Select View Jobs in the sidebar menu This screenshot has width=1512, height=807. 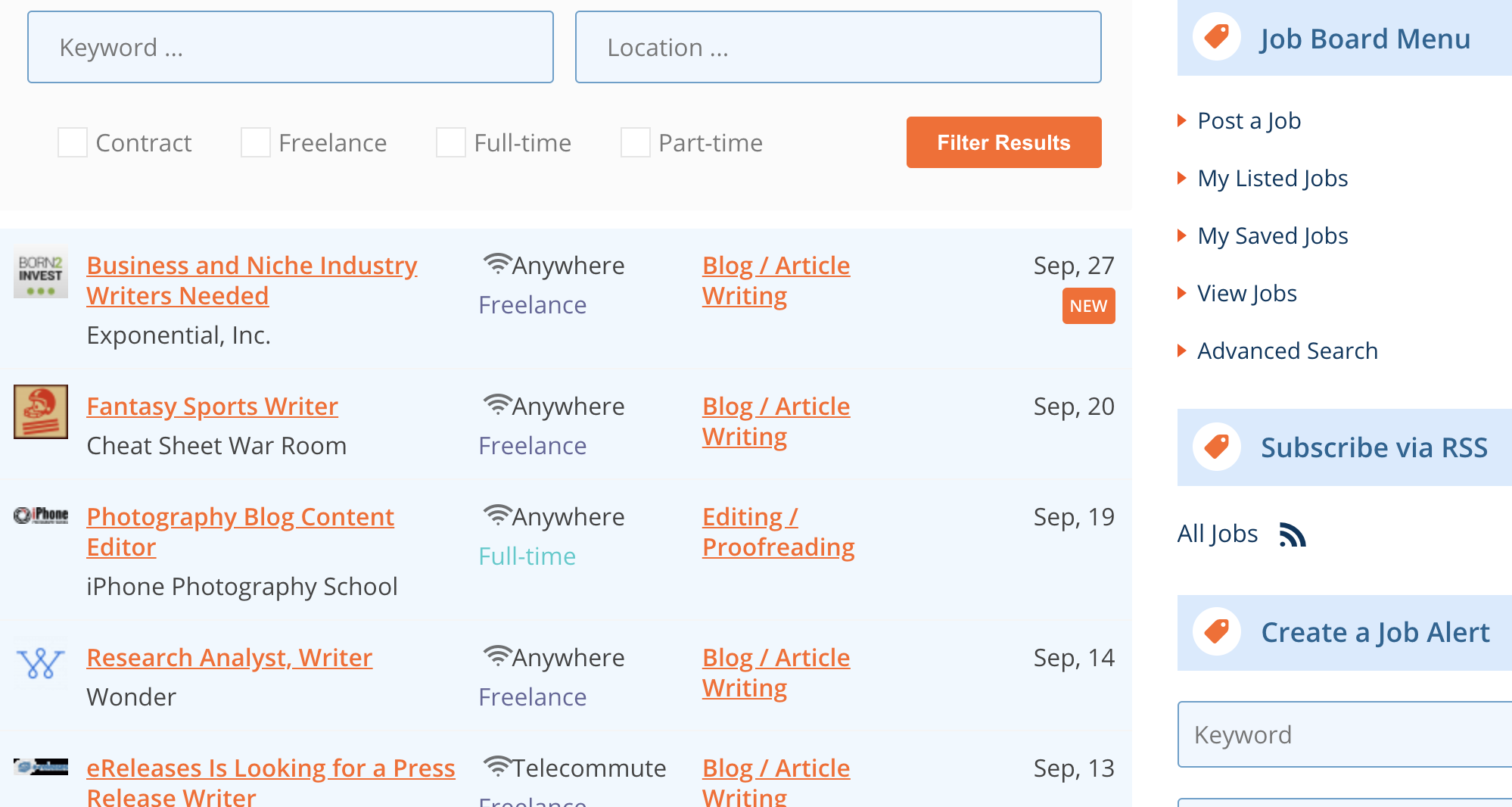(1246, 293)
